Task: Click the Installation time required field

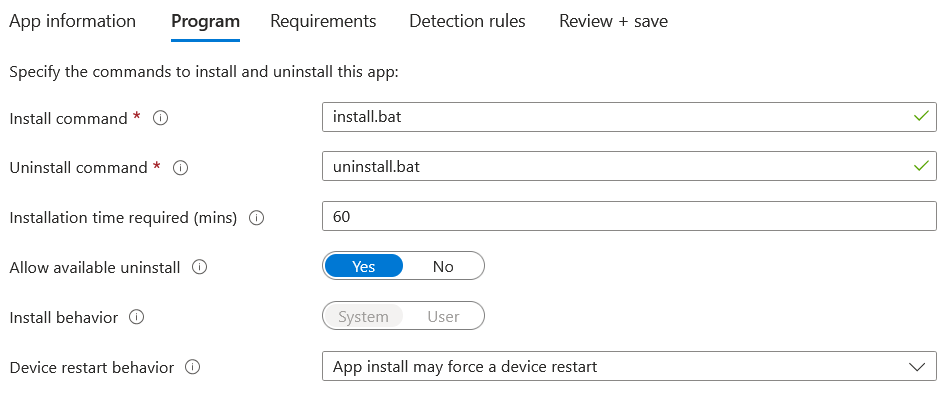Action: pyautogui.click(x=629, y=216)
